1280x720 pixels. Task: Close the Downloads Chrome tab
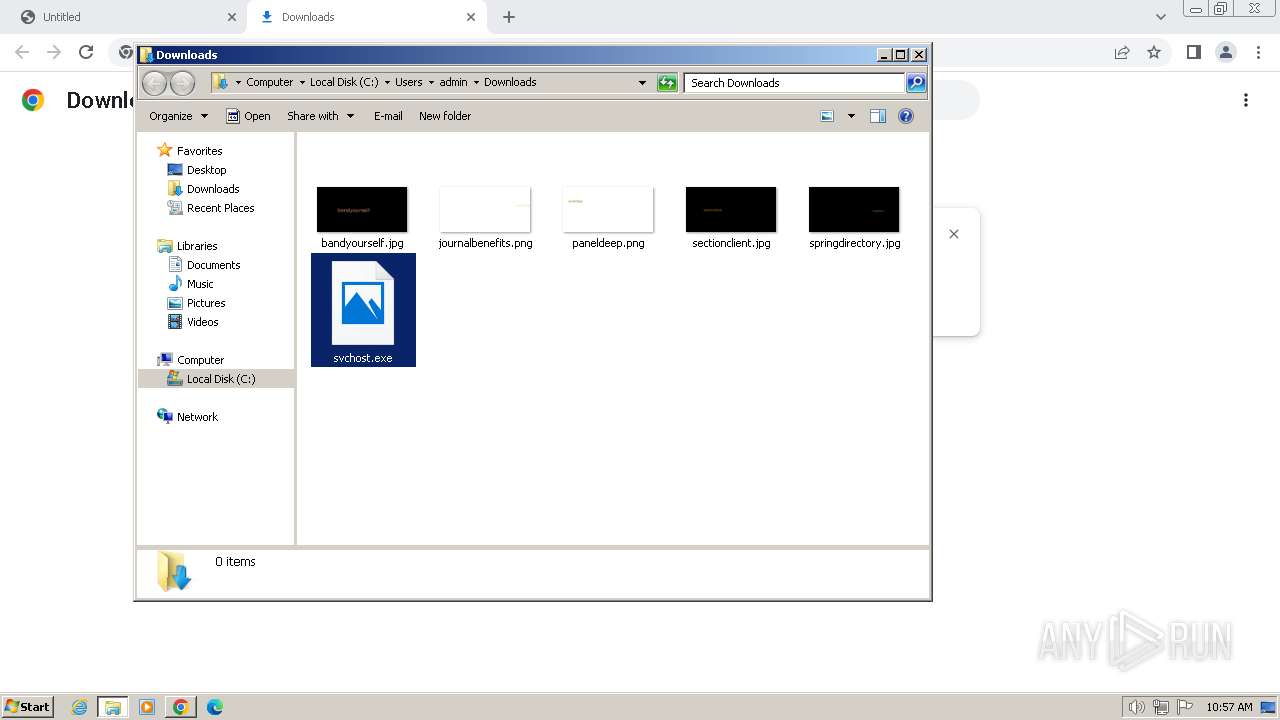pos(471,17)
